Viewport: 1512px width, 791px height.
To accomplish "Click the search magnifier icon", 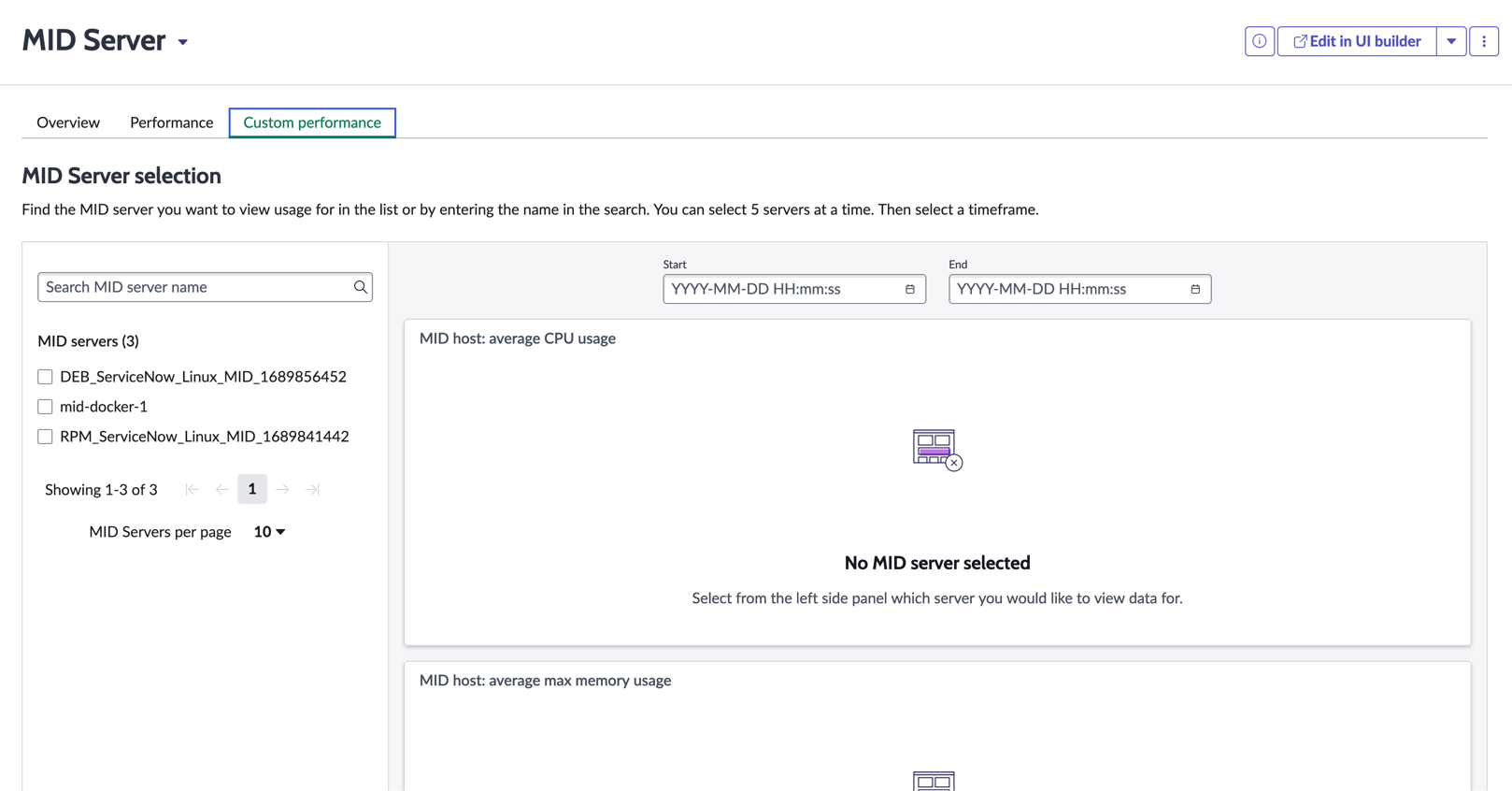I will point(360,287).
